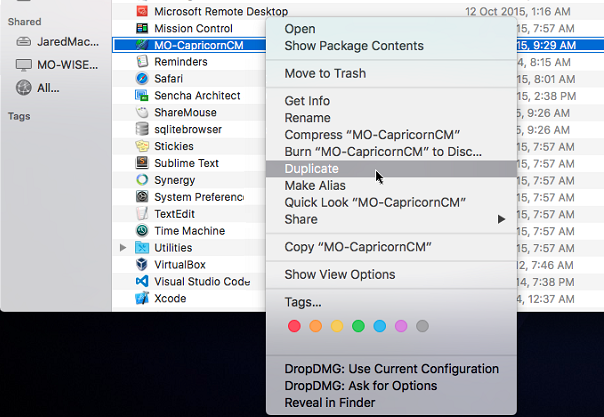Select Reveal in Finder
The image size is (604, 417).
[391, 403]
